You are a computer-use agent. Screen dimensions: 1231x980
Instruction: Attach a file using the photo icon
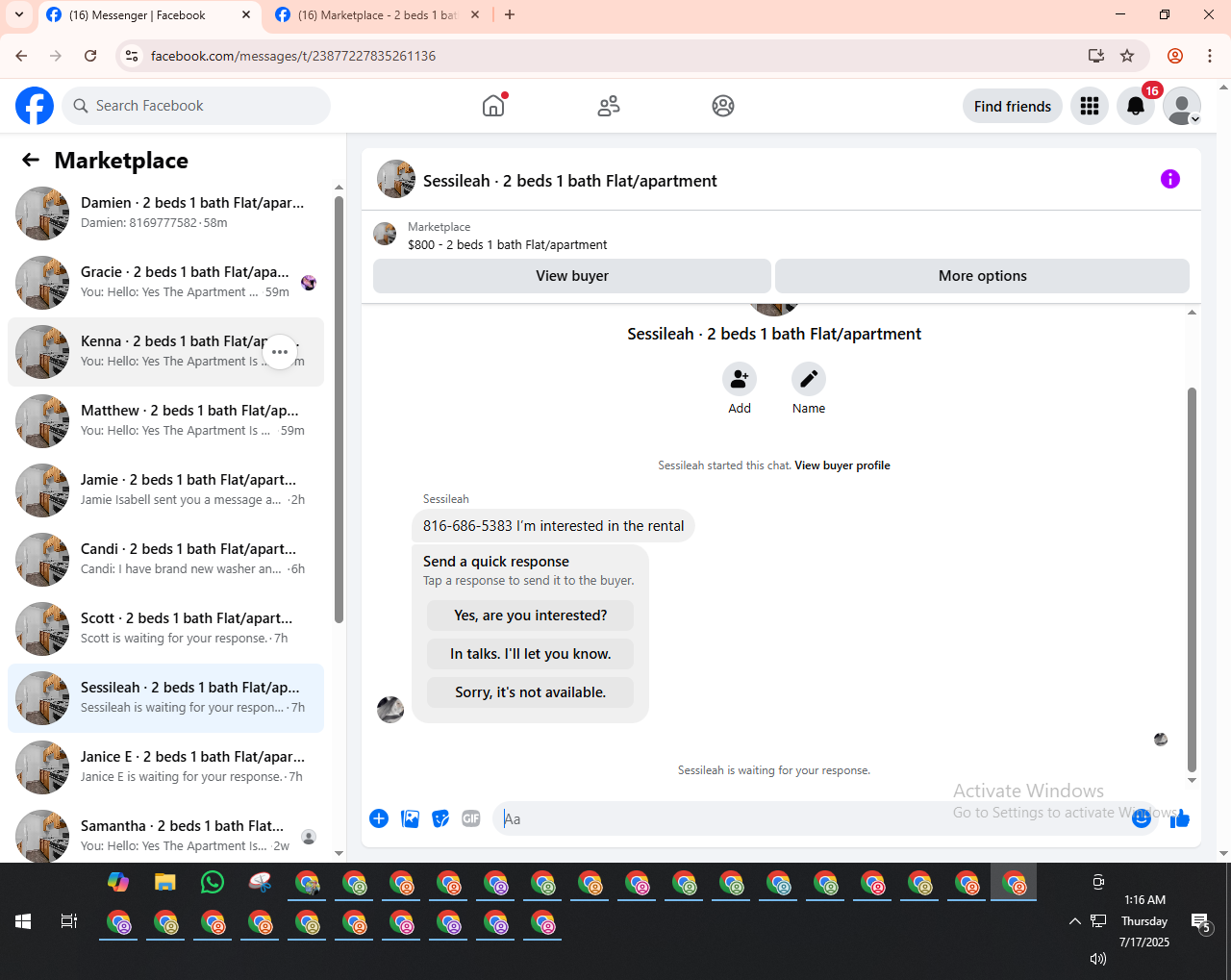point(411,818)
